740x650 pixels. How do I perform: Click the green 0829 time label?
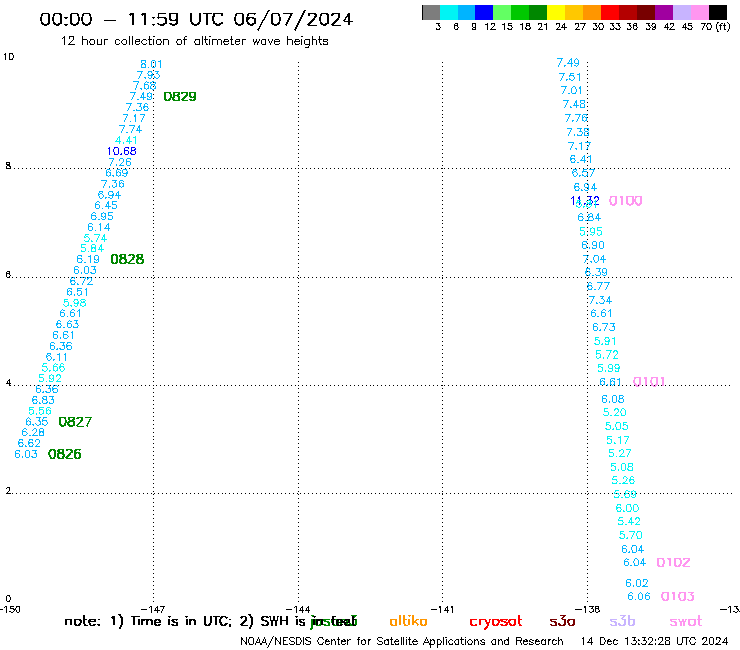pos(180,97)
